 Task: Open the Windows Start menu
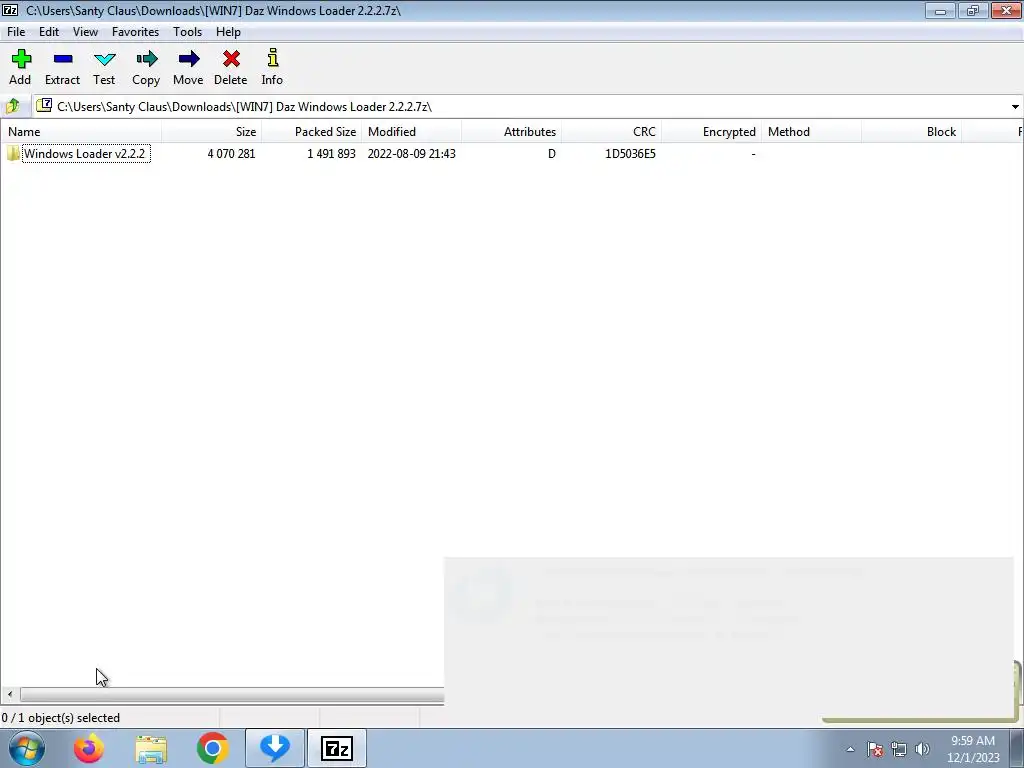(27, 748)
